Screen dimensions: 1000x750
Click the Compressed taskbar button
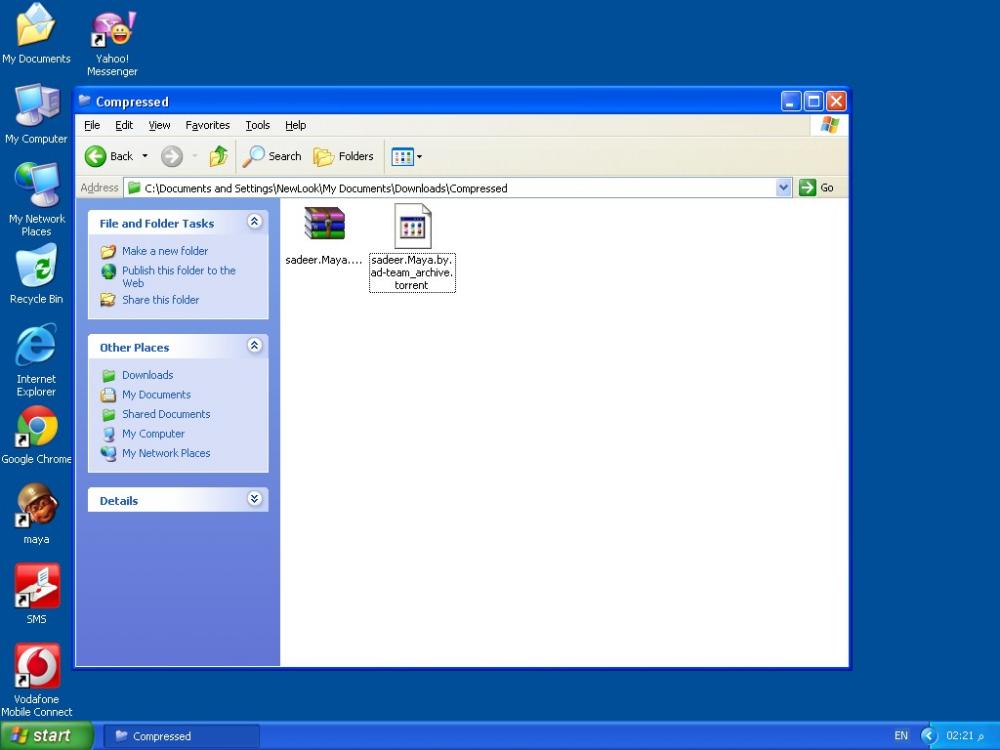[x=181, y=736]
